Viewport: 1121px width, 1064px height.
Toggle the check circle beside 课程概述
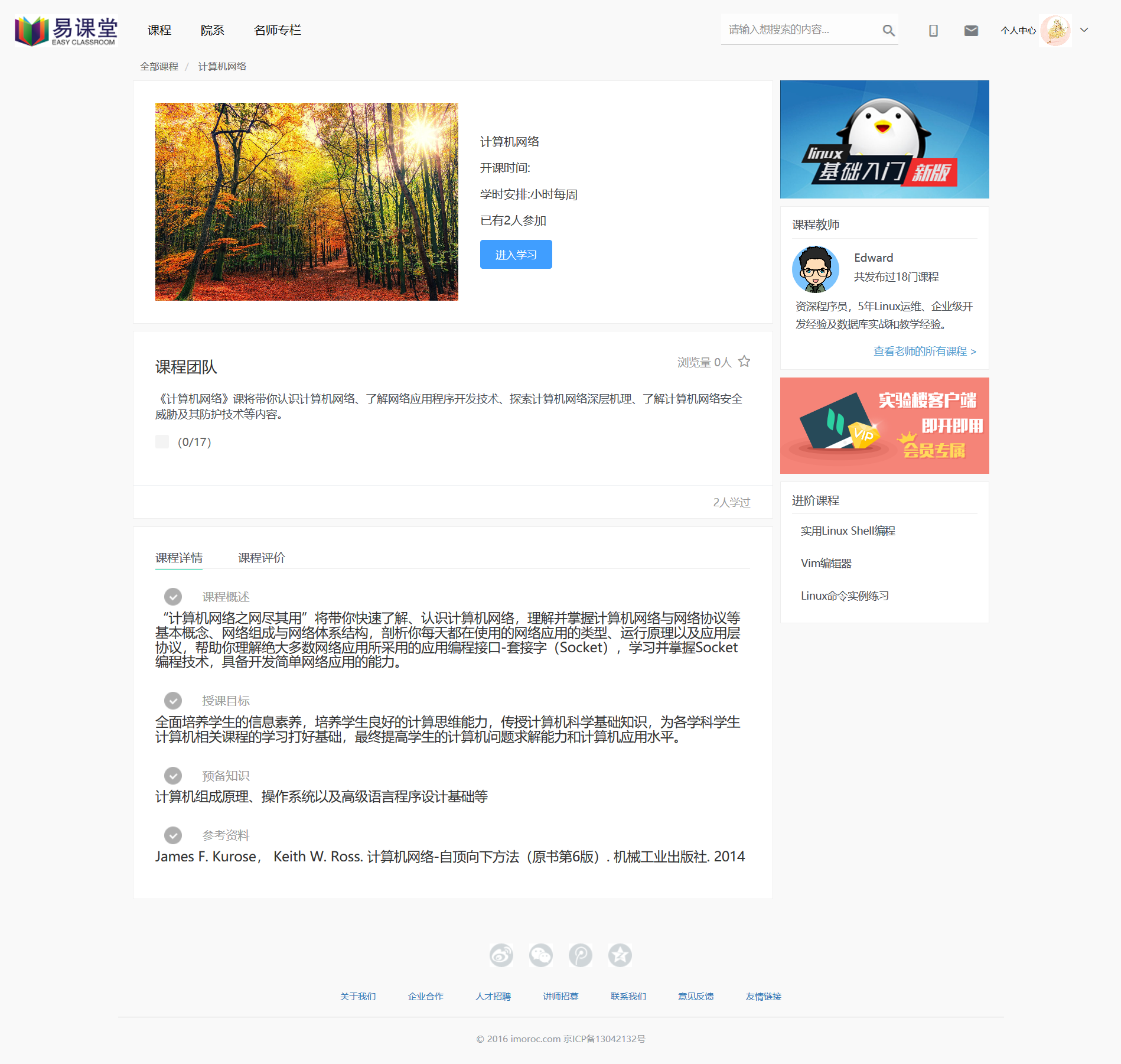point(173,597)
